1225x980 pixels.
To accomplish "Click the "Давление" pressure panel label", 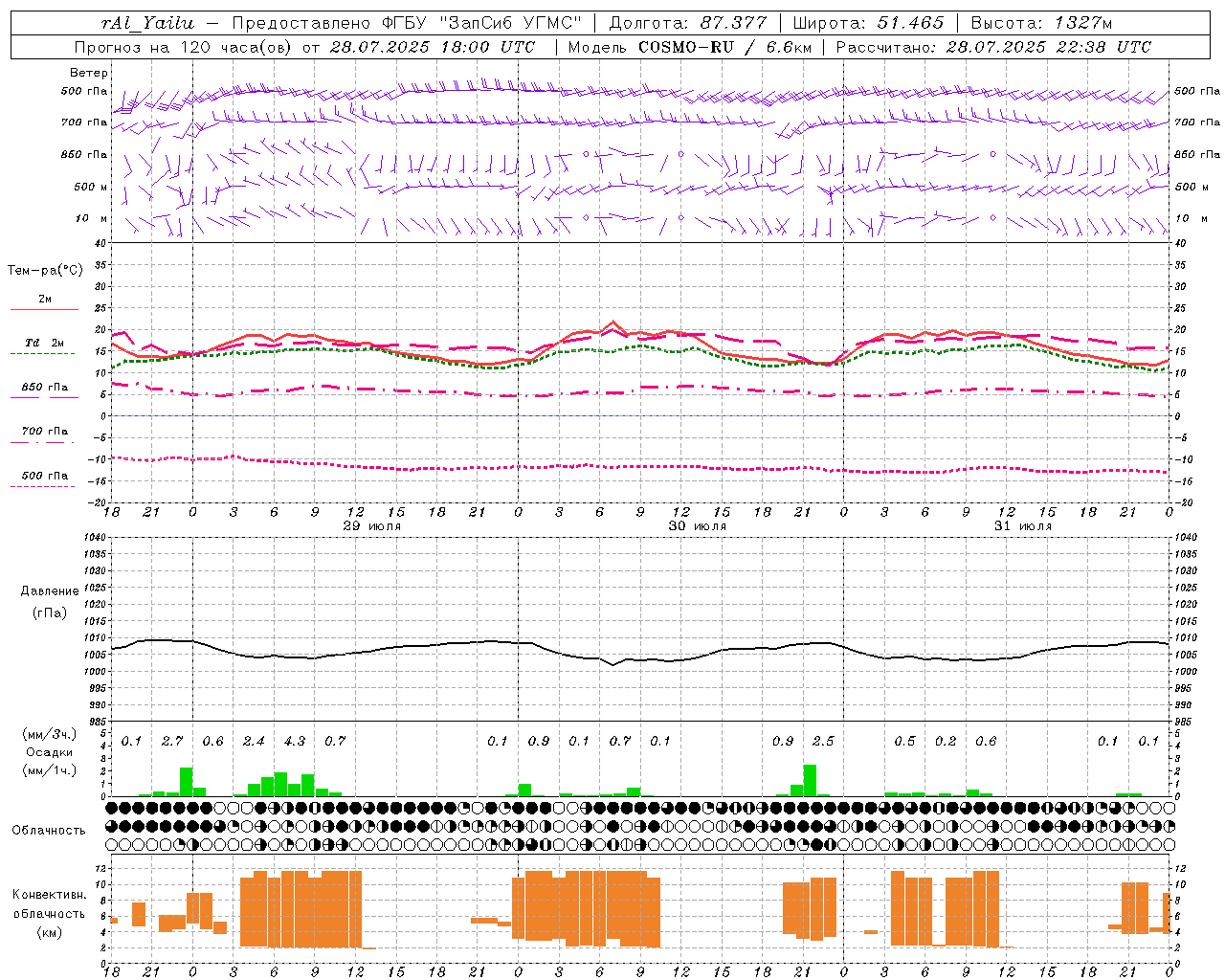I will coord(50,591).
